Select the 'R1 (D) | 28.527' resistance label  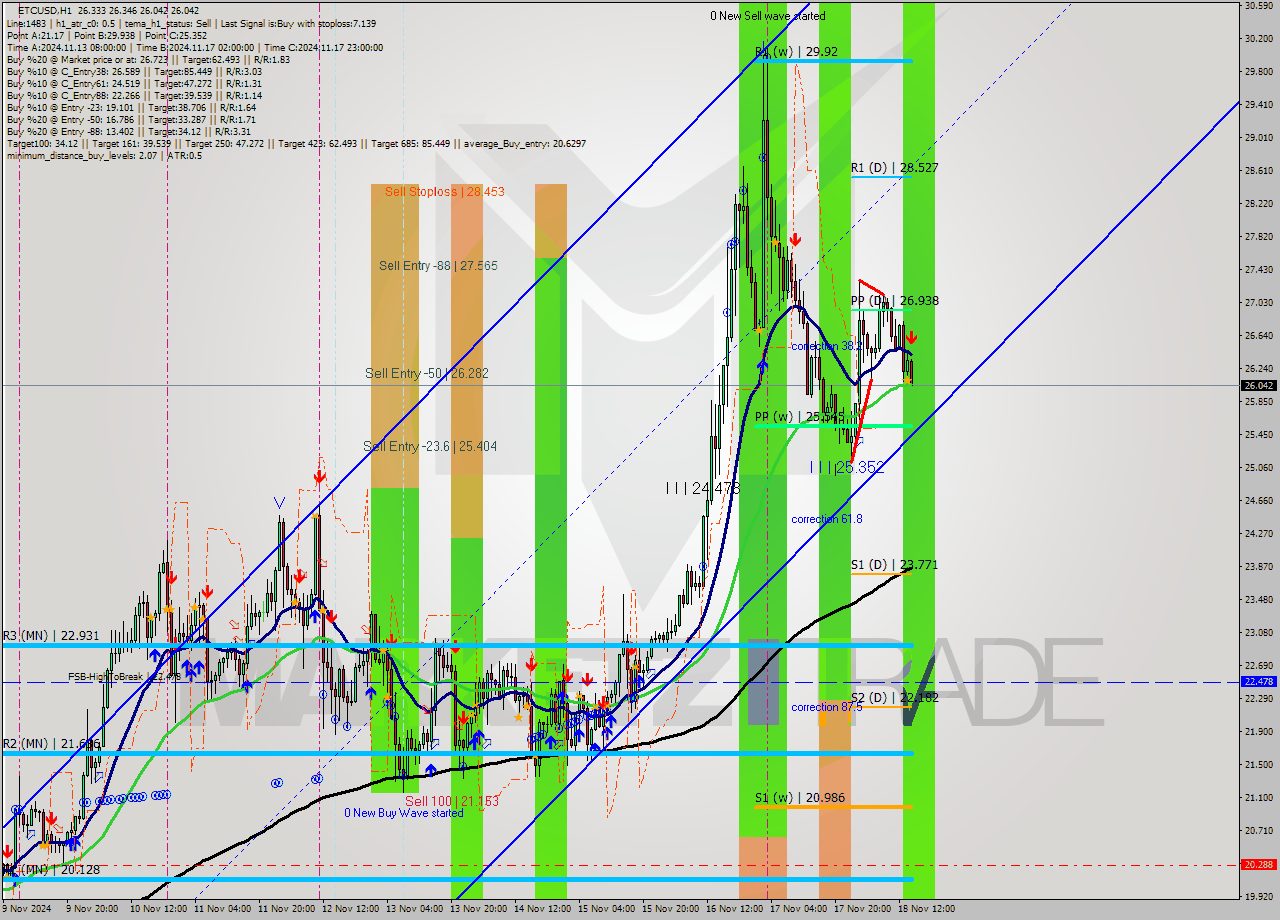coord(894,168)
